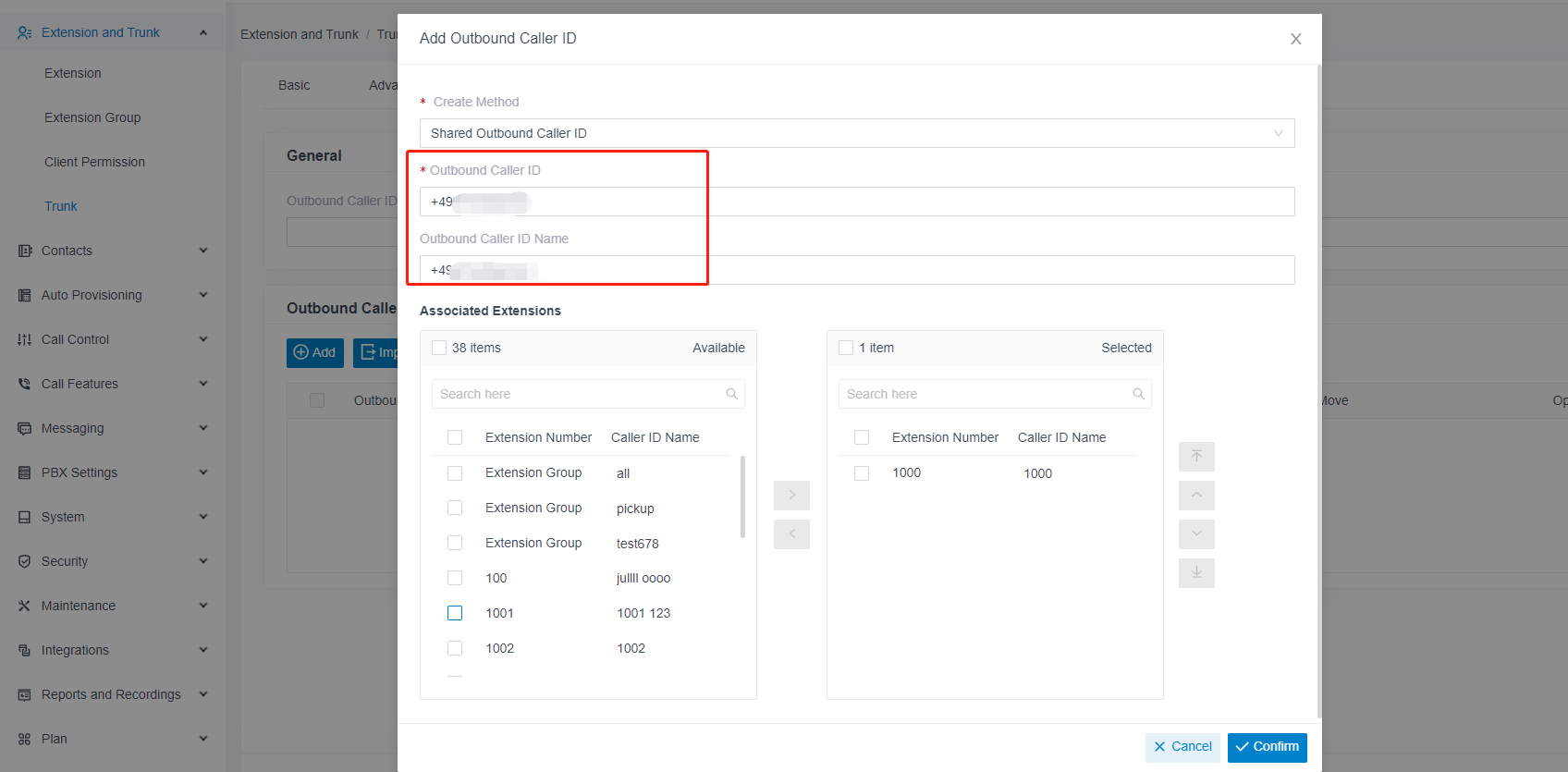1568x772 pixels.
Task: Open Extension sidebar item
Action: pyautogui.click(x=73, y=73)
